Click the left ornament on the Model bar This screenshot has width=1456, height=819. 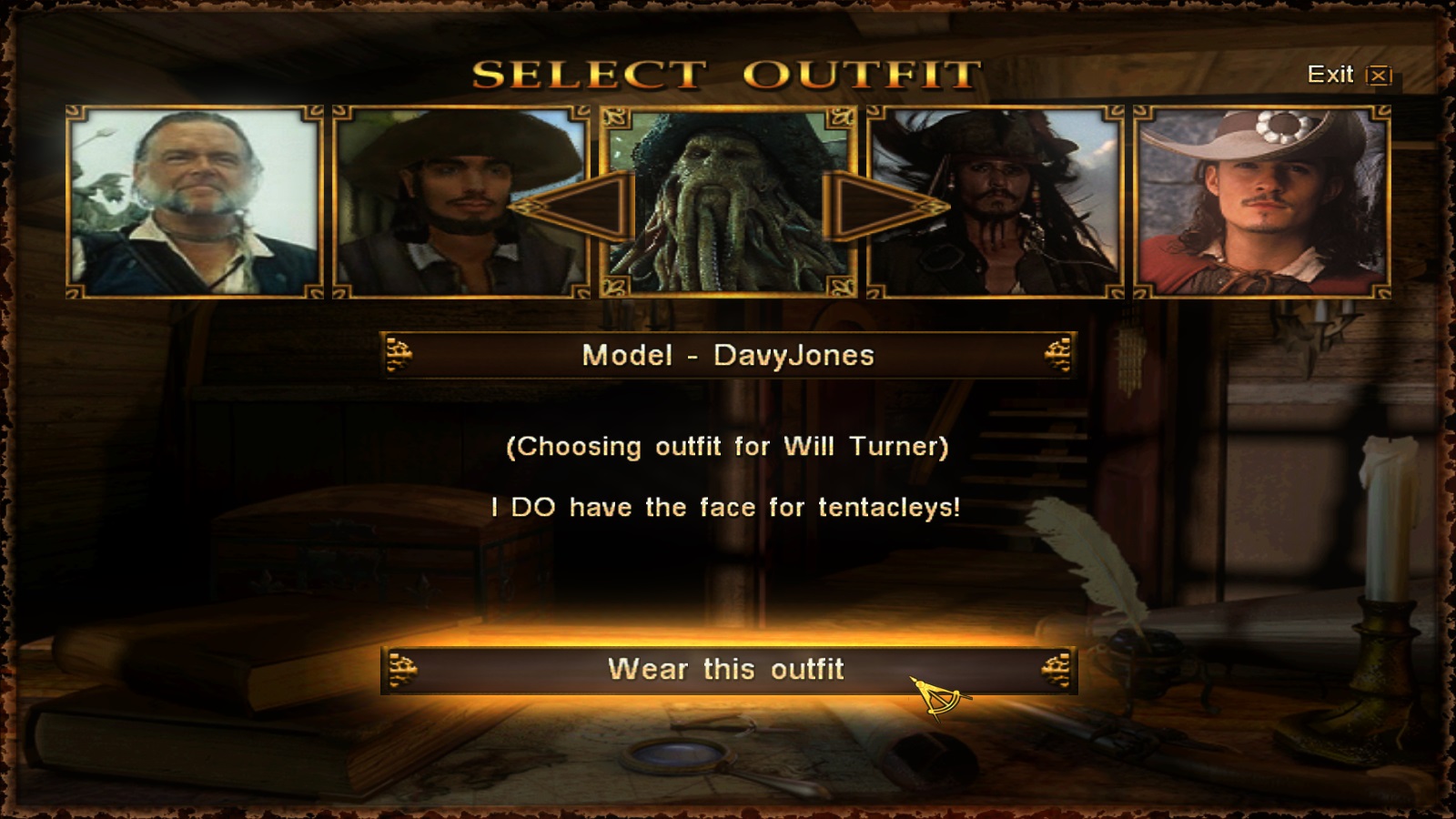point(399,355)
